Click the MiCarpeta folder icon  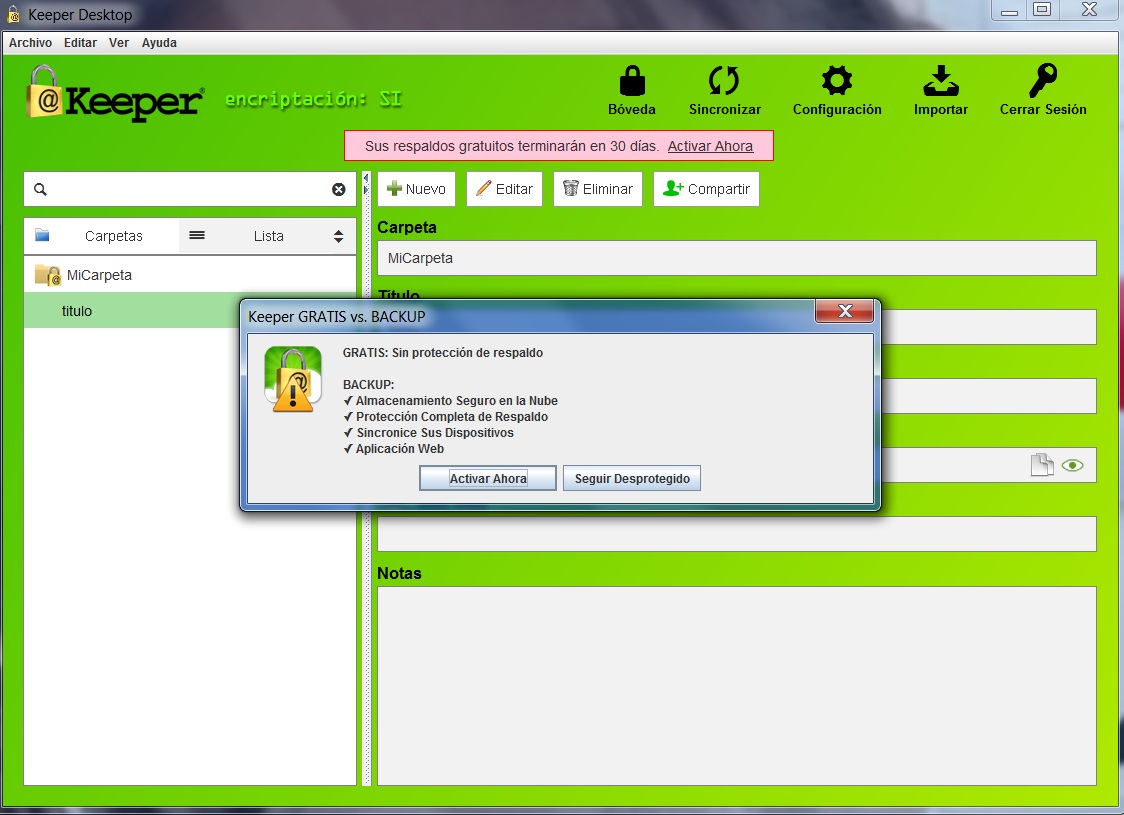[x=47, y=275]
